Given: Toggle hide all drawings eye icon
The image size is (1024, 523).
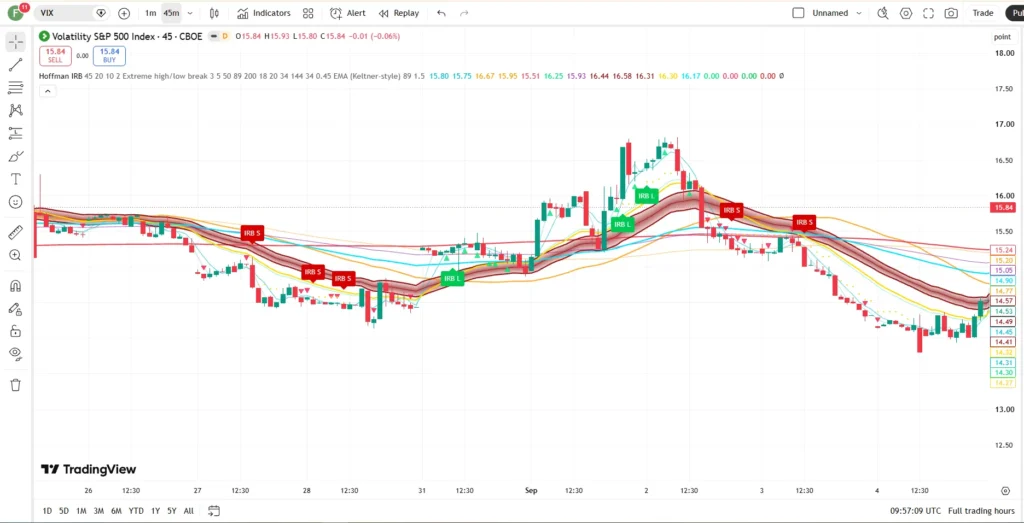Looking at the screenshot, I should point(16,354).
